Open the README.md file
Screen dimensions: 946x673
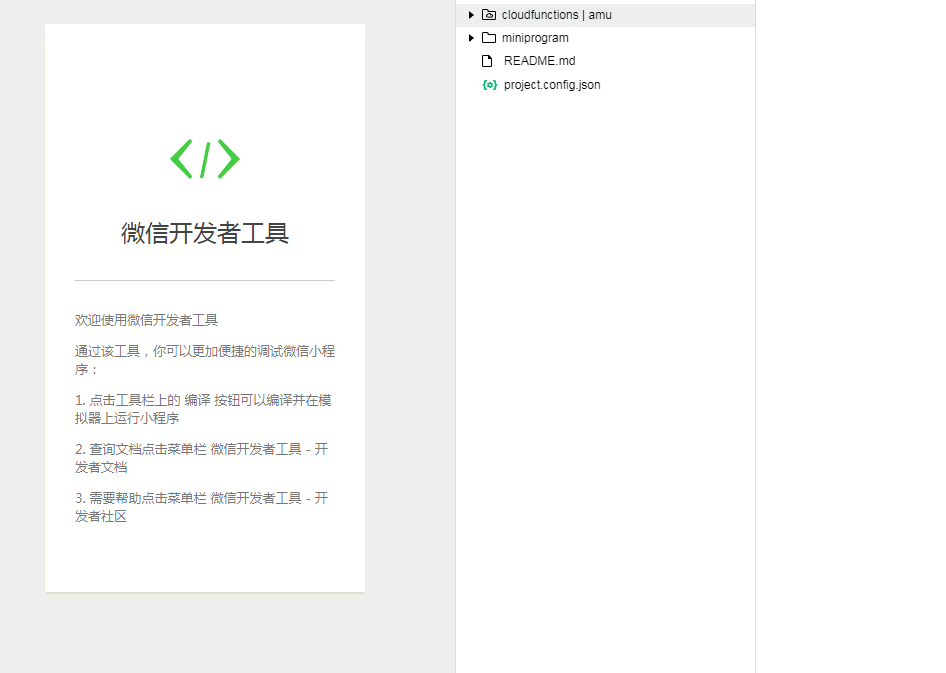tap(539, 61)
